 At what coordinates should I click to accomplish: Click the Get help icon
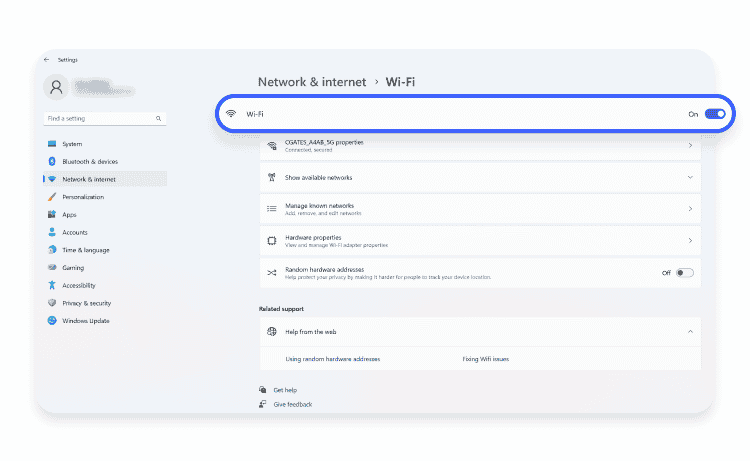(x=263, y=390)
